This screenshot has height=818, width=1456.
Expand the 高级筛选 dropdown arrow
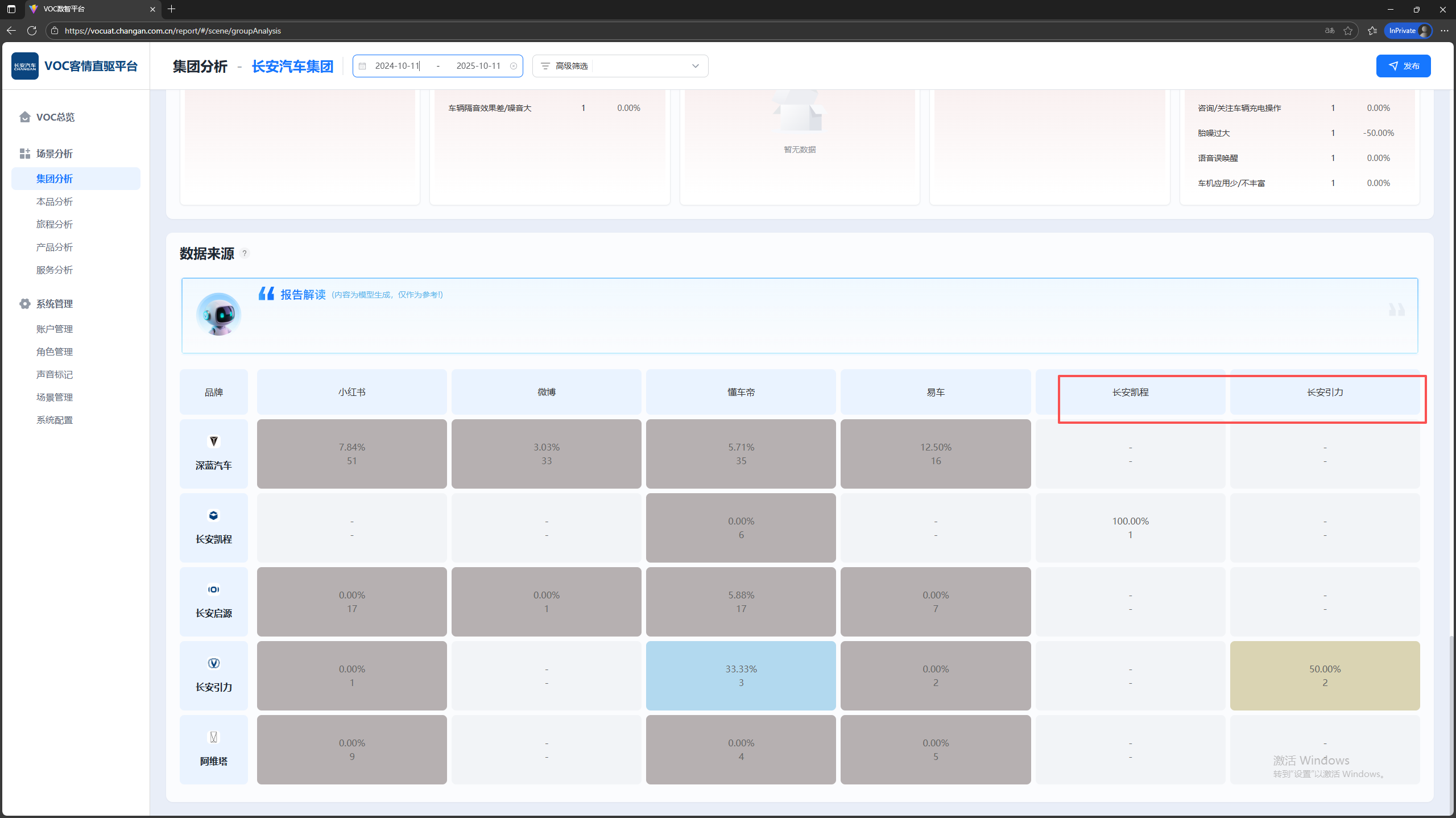pos(695,66)
